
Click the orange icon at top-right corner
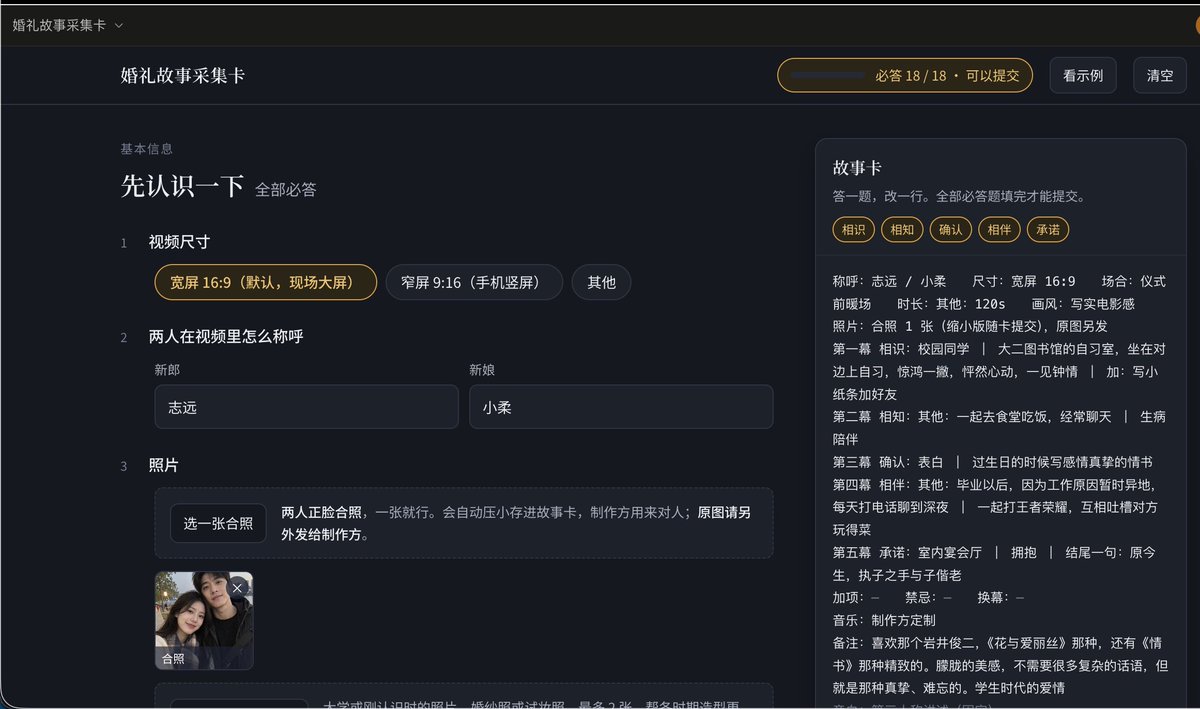pyautogui.click(x=1196, y=25)
